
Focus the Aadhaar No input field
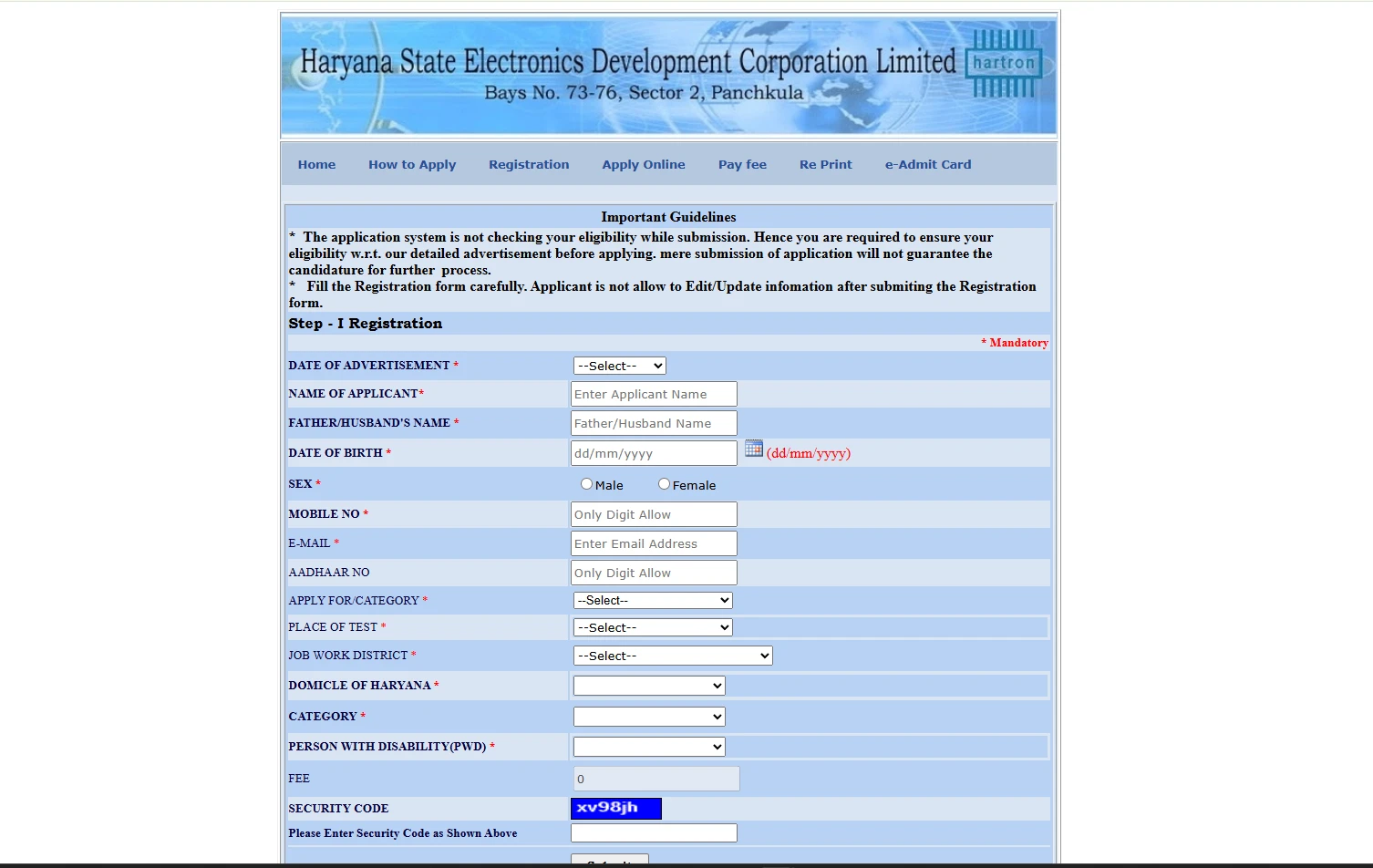point(654,573)
